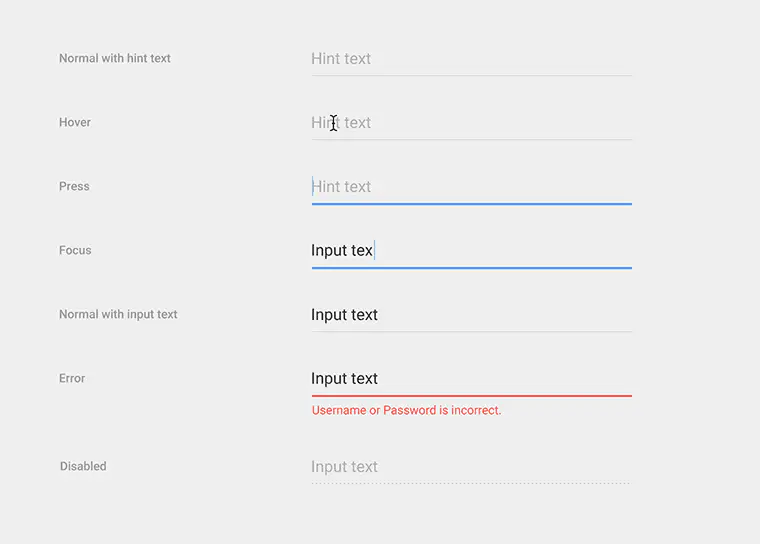Click the focused field reading "Input tex"
The width and height of the screenshot is (760, 544).
(x=471, y=251)
